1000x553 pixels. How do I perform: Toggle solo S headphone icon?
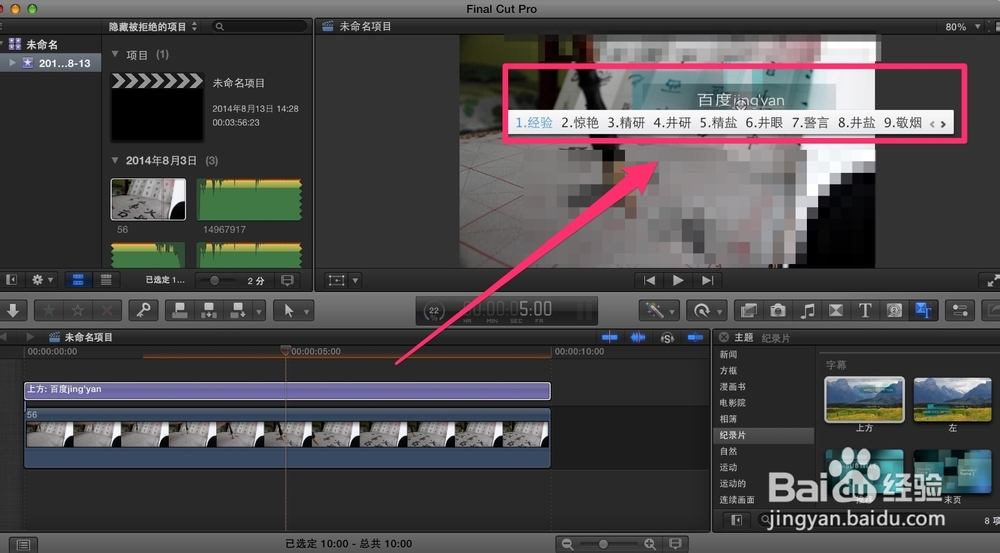pos(666,337)
